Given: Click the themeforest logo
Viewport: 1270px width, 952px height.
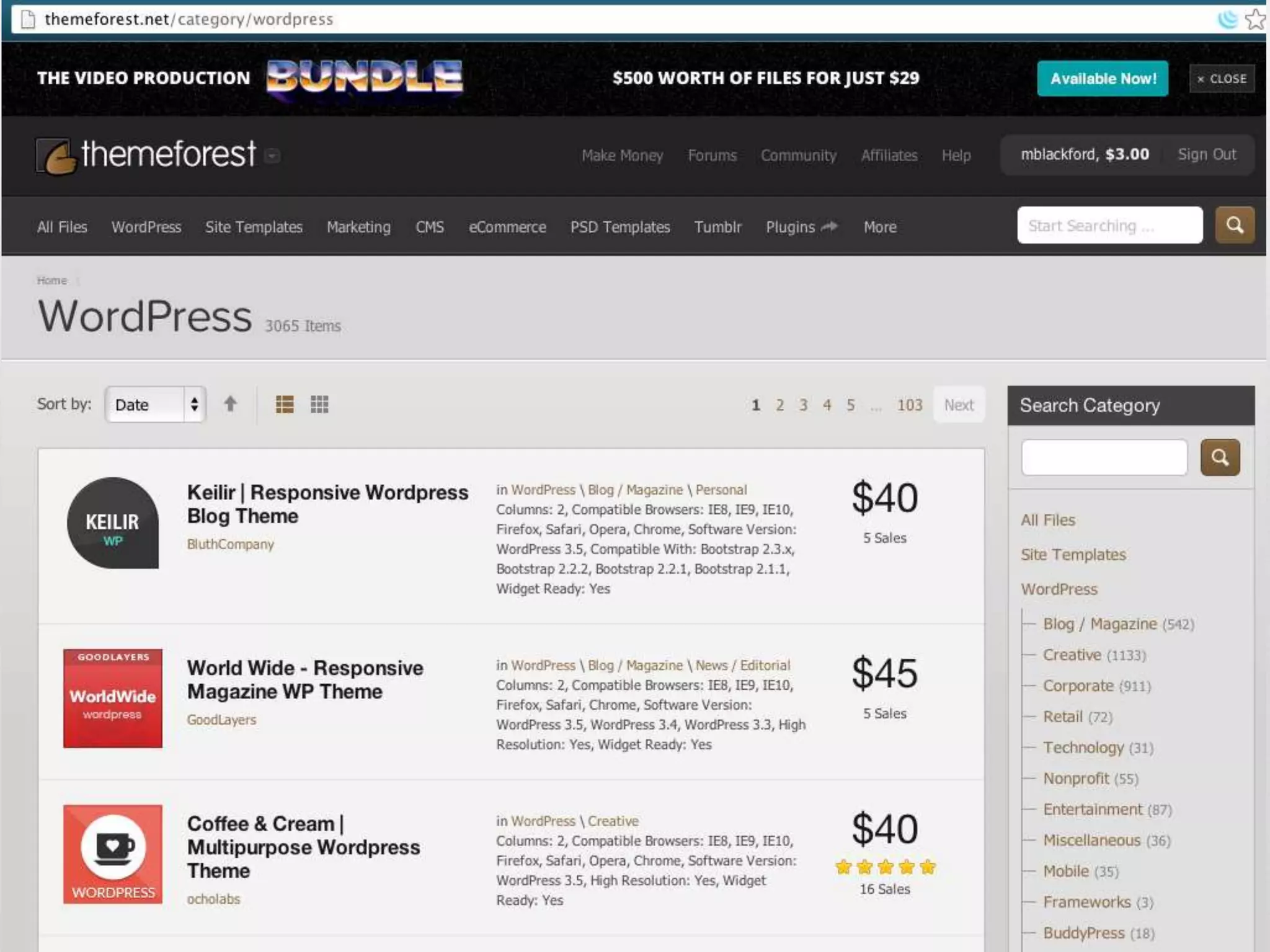Looking at the screenshot, I should tap(146, 155).
